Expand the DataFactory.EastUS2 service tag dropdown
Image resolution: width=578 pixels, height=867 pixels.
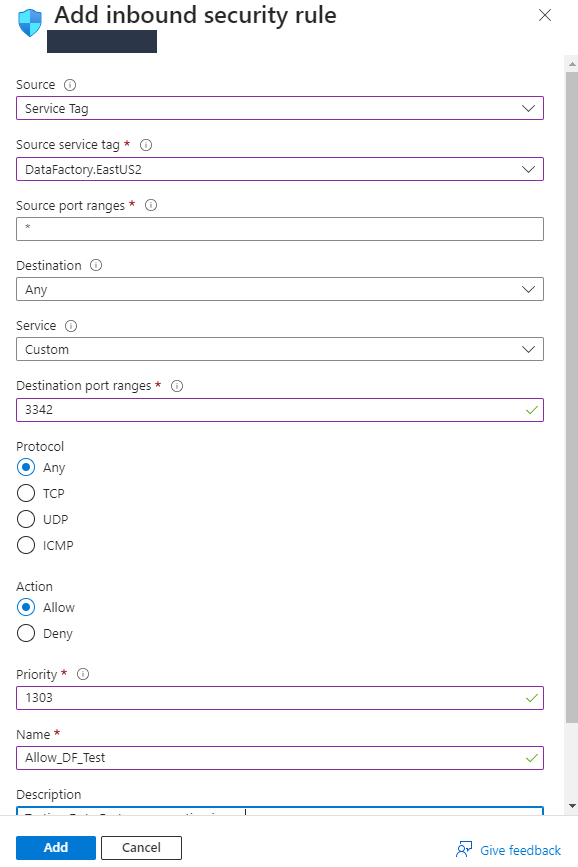point(280,169)
